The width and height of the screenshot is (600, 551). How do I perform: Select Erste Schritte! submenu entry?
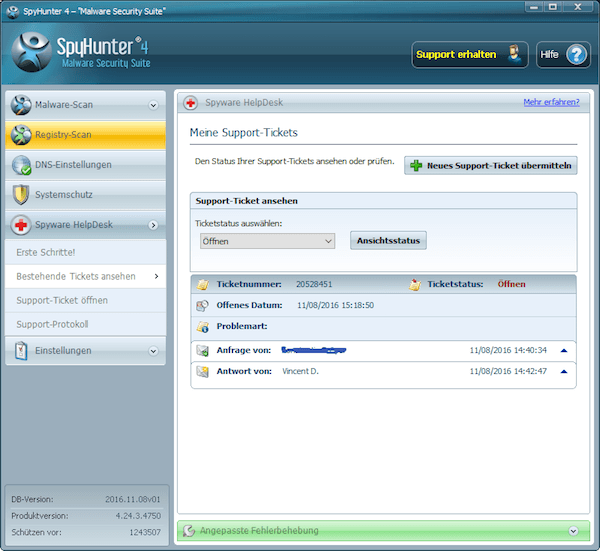coord(86,252)
